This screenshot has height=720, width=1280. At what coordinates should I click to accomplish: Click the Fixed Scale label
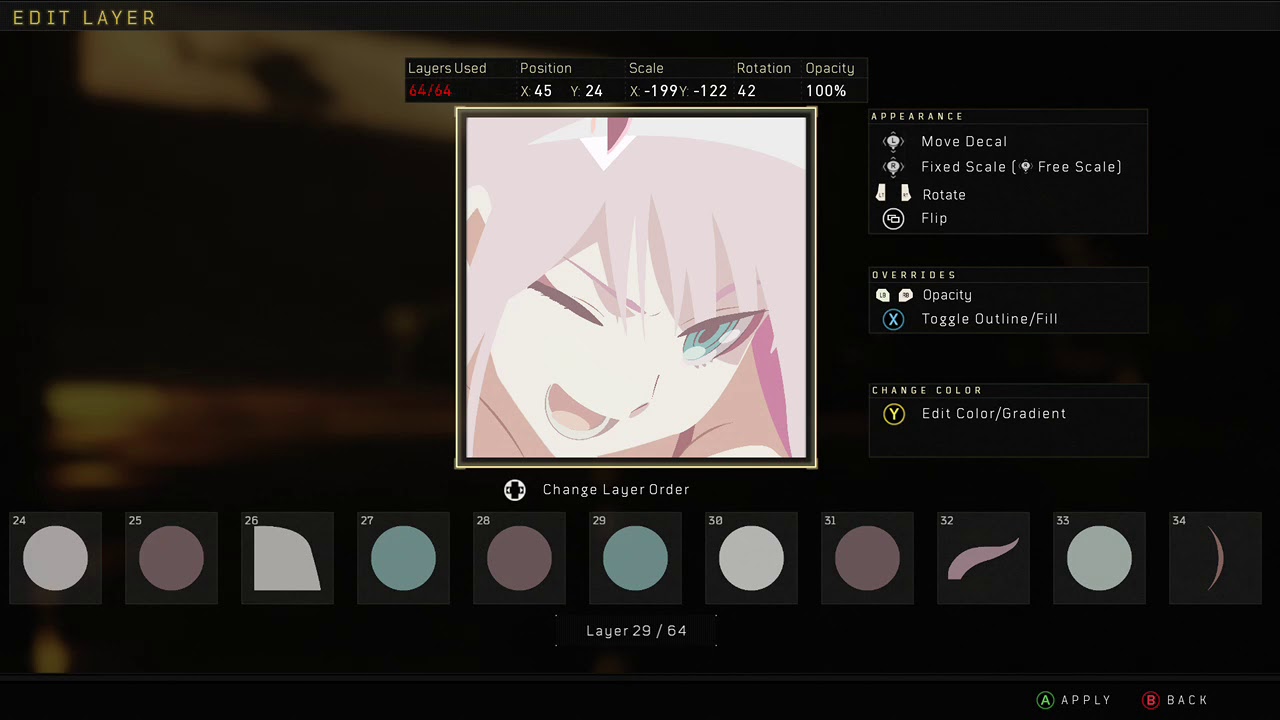(x=963, y=167)
